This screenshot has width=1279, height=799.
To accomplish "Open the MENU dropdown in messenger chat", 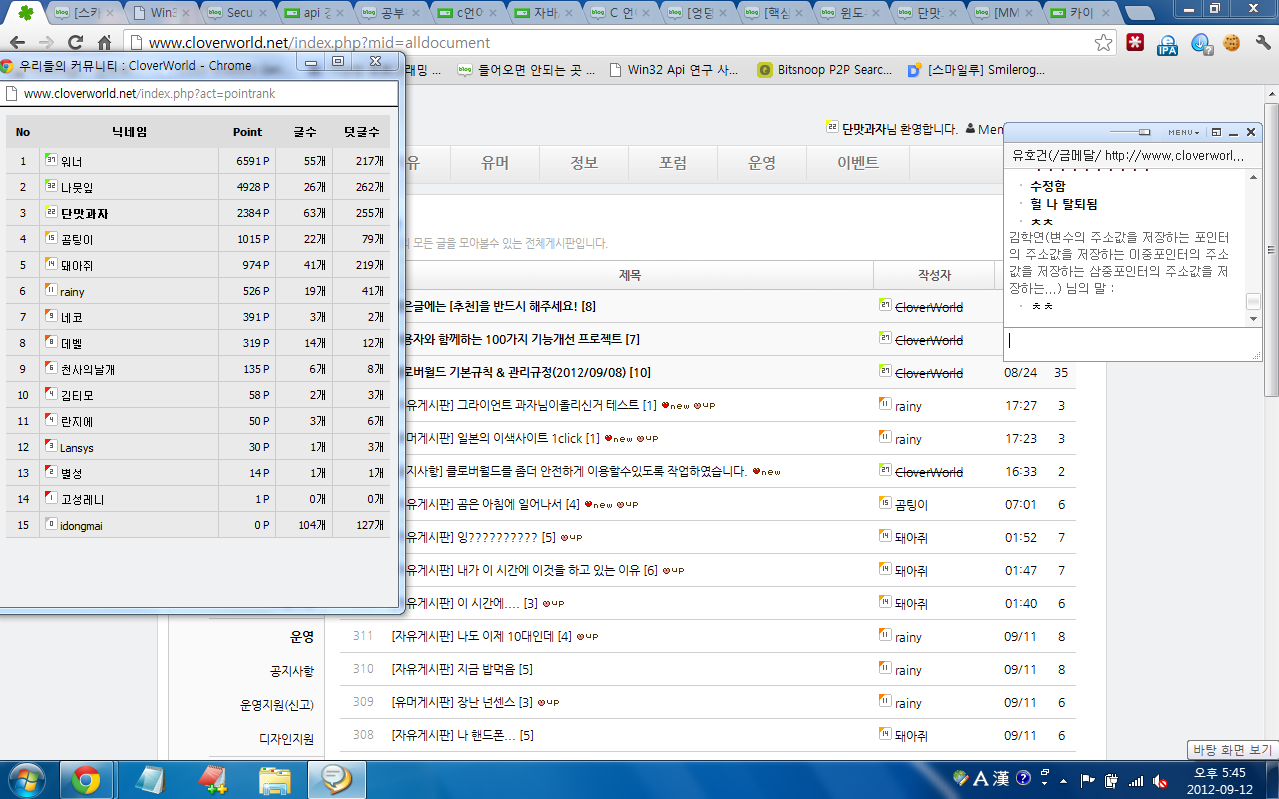I will (1184, 132).
